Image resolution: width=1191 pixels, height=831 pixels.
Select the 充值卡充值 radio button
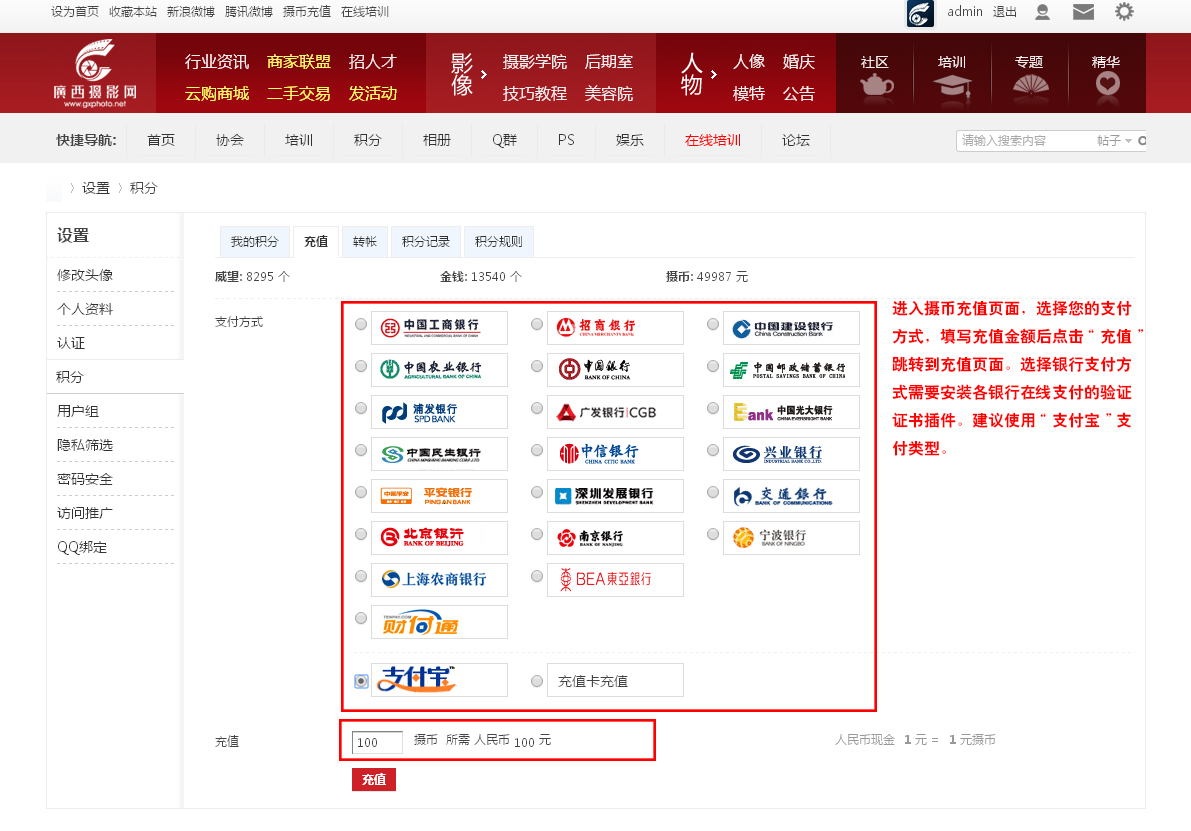[x=537, y=681]
